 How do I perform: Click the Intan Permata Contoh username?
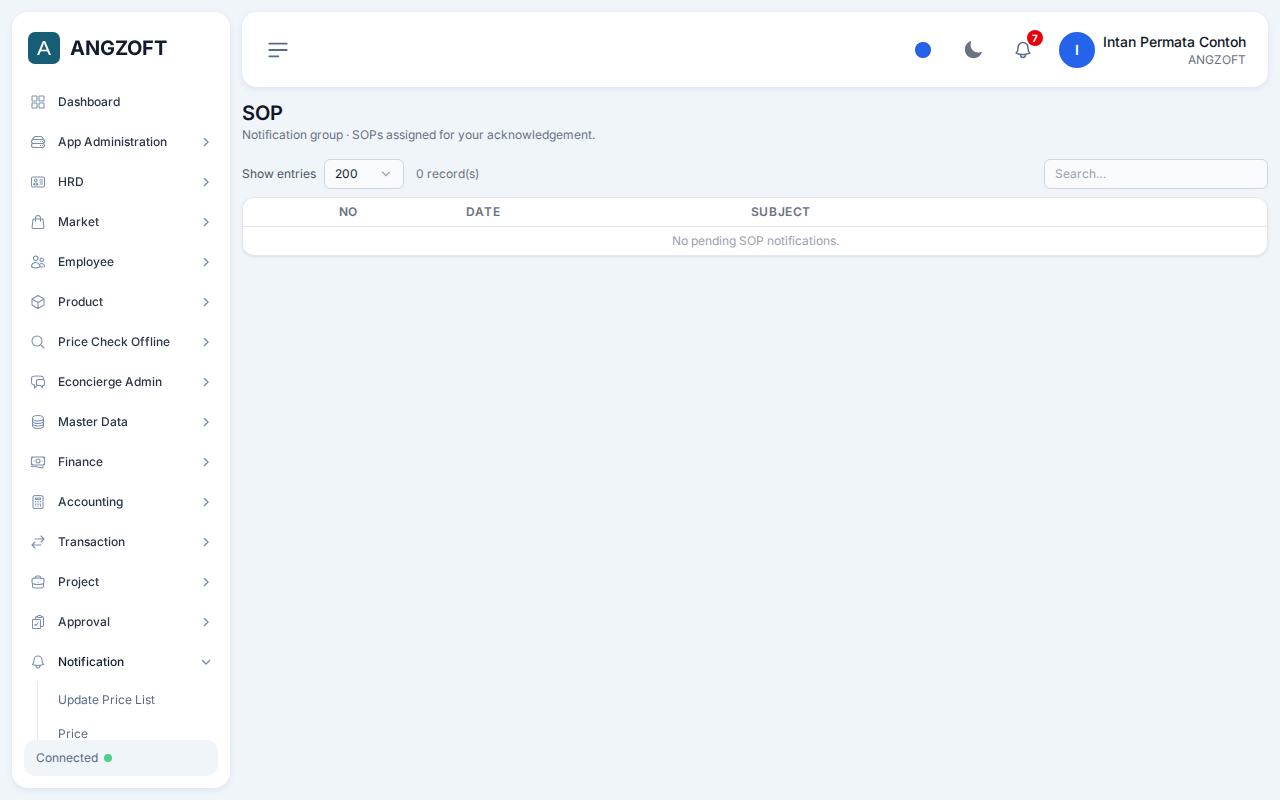click(x=1174, y=42)
